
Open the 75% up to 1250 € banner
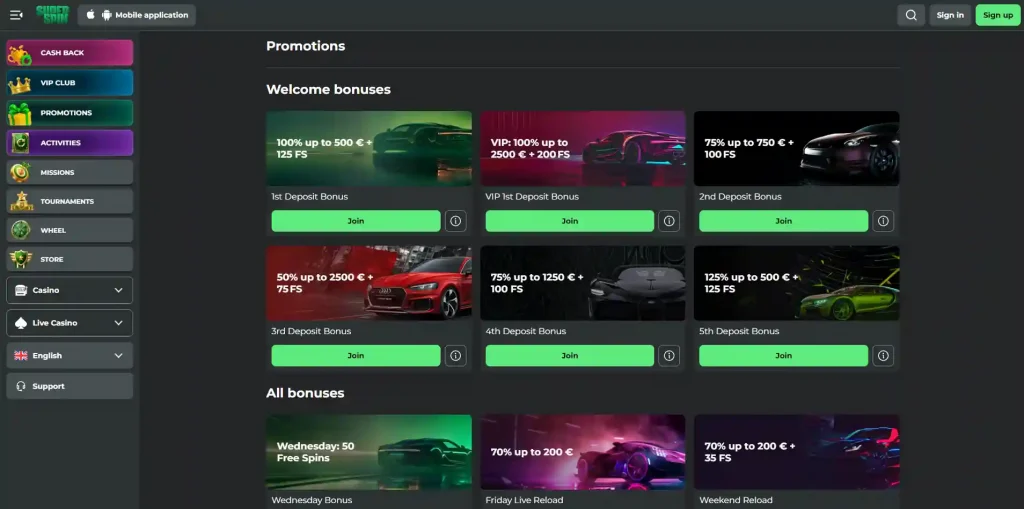(x=583, y=283)
